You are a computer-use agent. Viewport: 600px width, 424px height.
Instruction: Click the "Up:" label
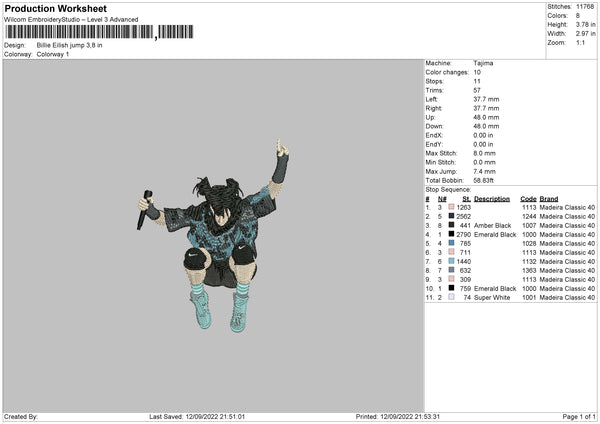click(x=430, y=117)
